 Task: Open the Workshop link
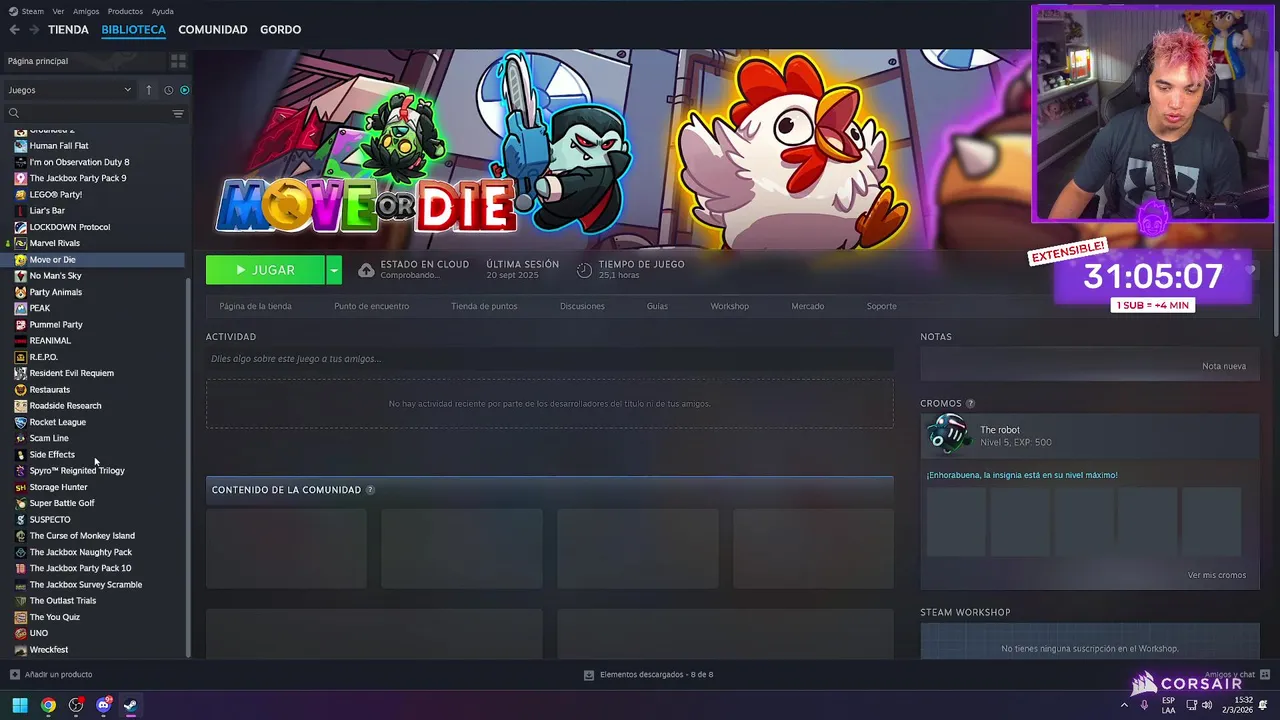point(729,306)
